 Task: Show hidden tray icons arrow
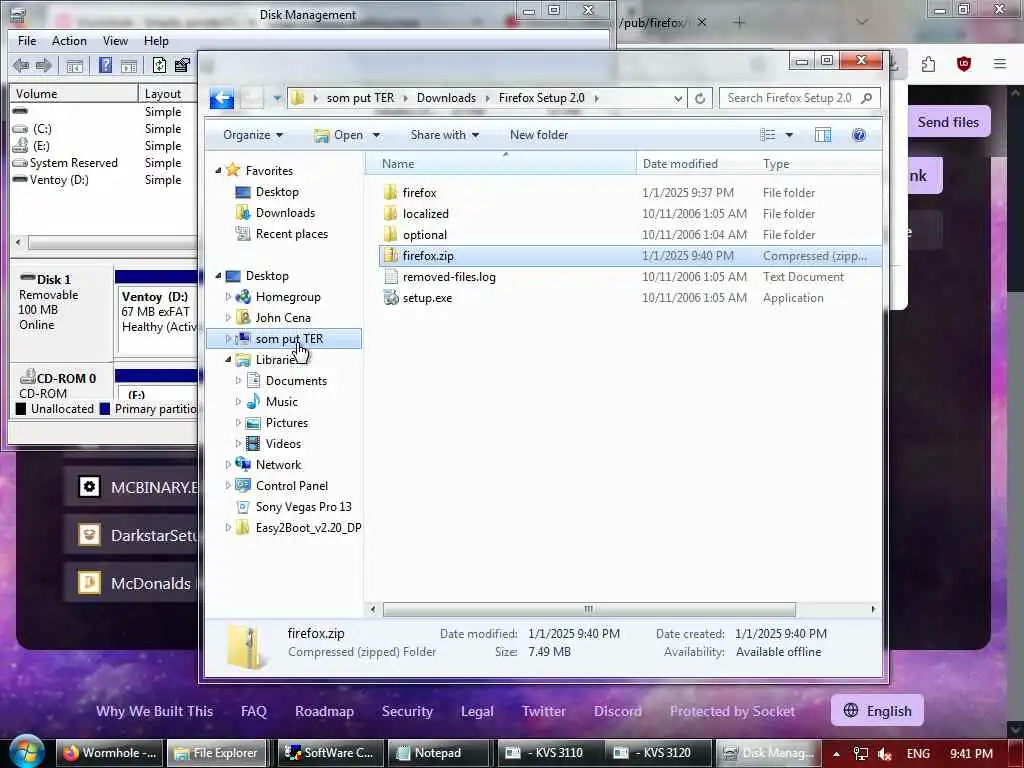coord(836,754)
